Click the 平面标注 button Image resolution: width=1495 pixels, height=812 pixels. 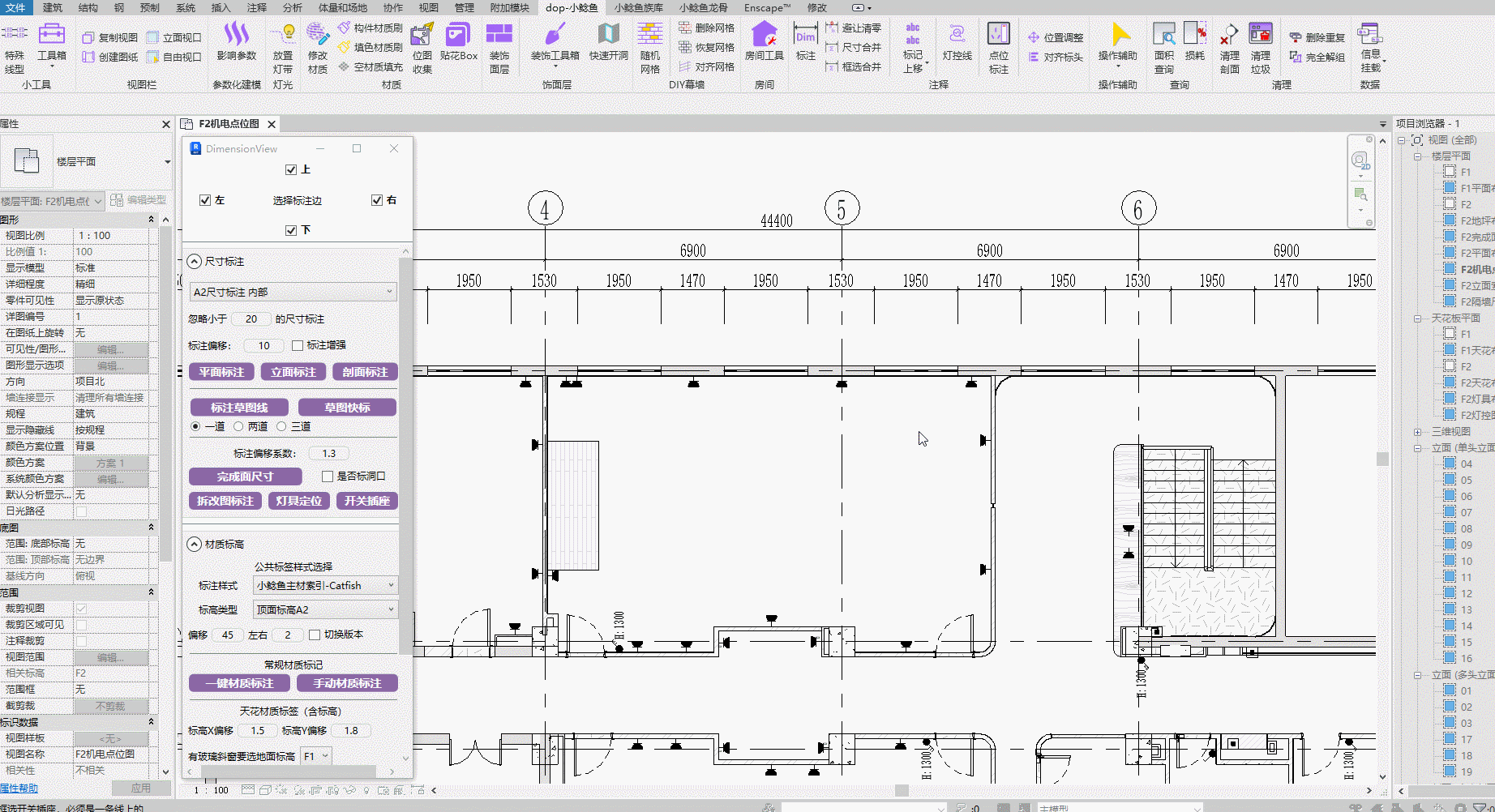[x=221, y=372]
